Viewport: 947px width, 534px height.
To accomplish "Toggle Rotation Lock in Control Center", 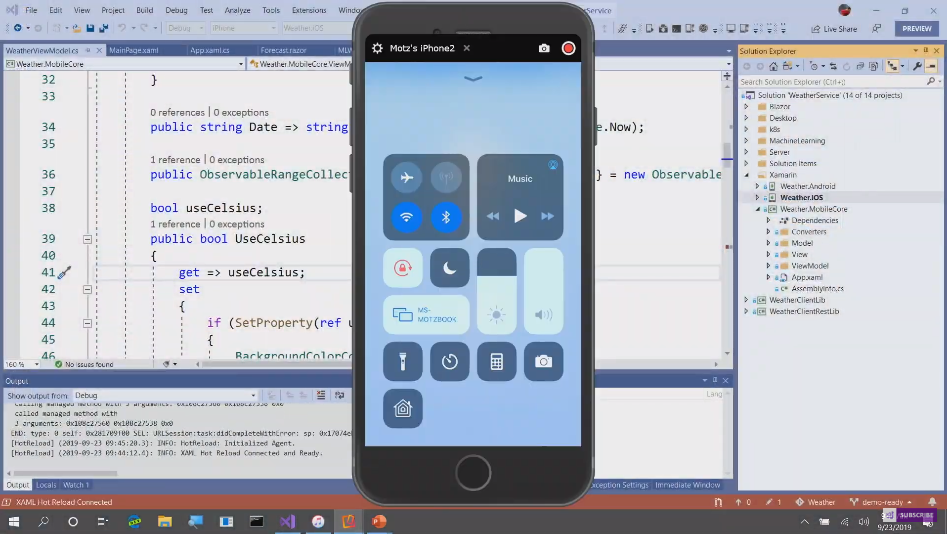I will (403, 268).
